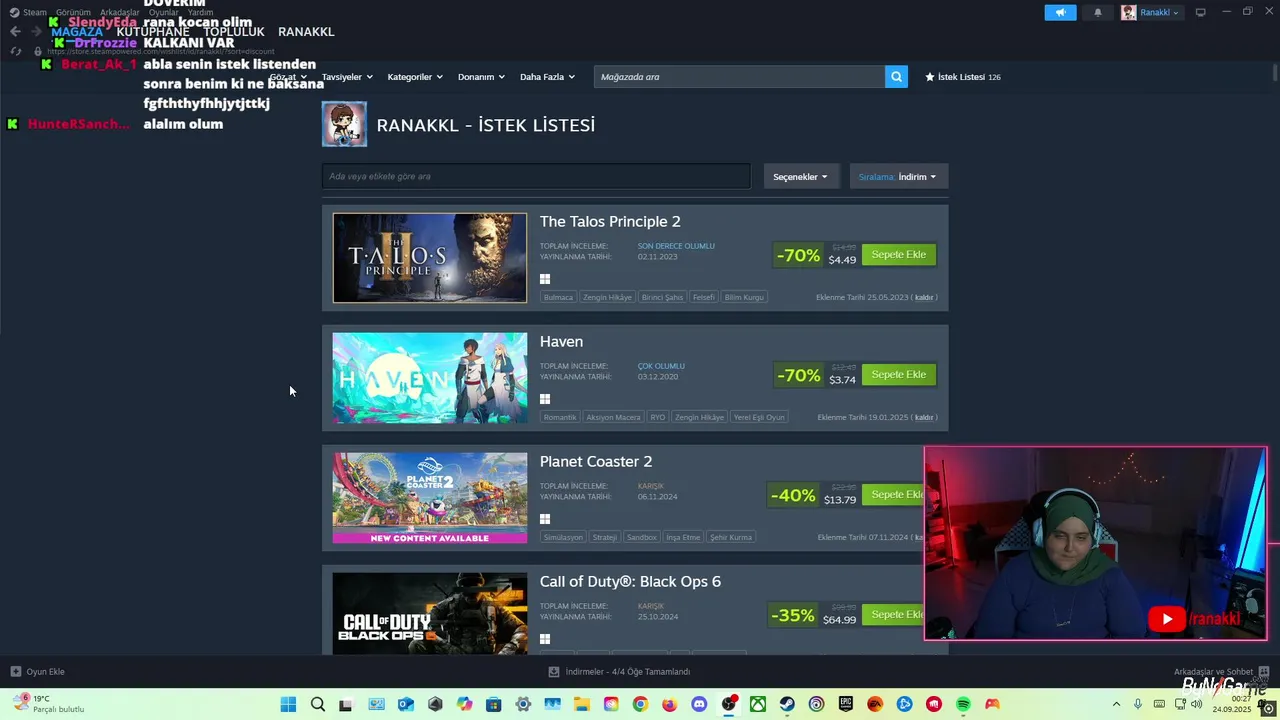Screen dimensions: 1280x720
Task: Click the Birinci Şahıs tag
Action: tap(663, 297)
